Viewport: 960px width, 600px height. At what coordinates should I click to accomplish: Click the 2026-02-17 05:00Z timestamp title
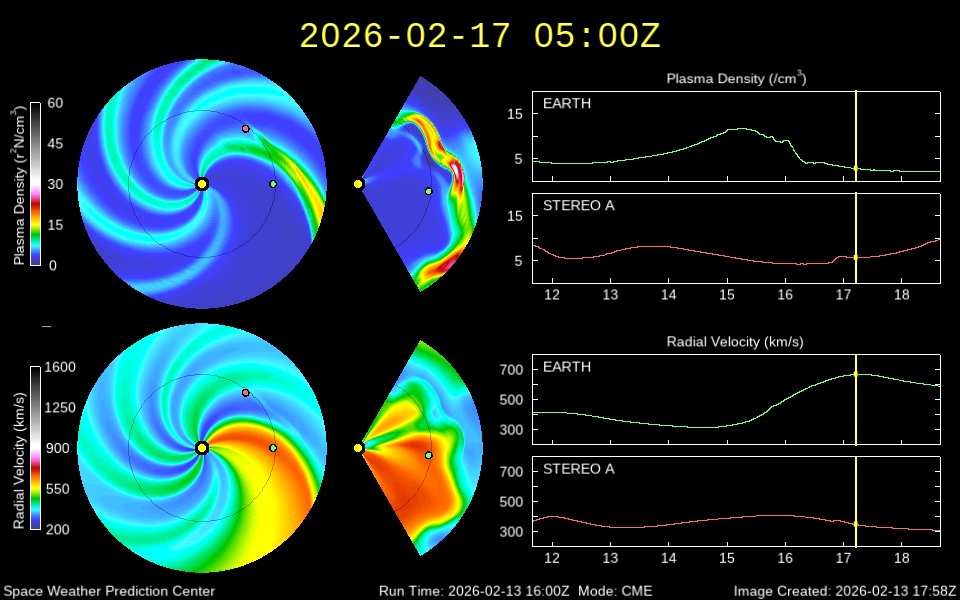480,36
